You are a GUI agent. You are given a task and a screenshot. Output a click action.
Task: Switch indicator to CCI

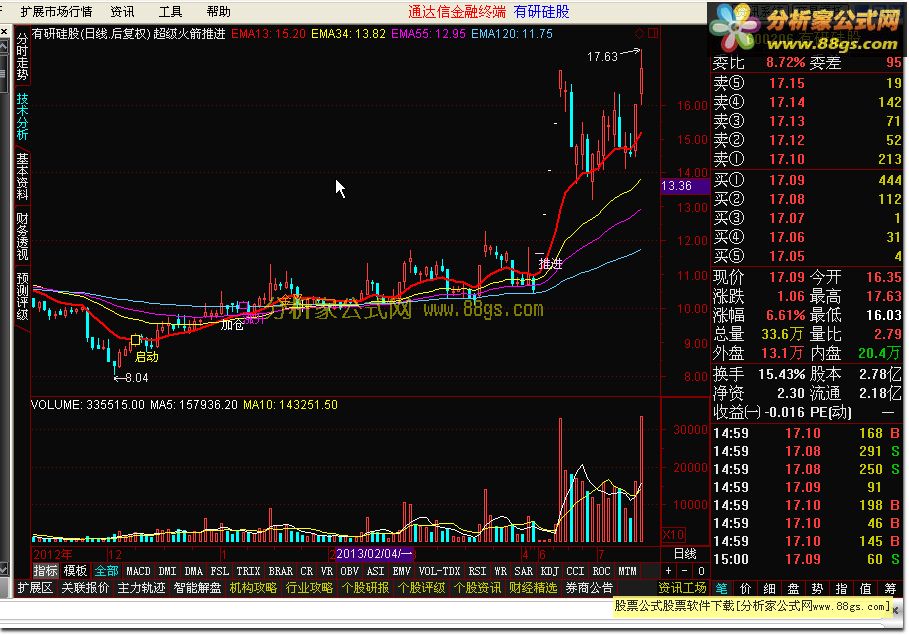click(575, 571)
